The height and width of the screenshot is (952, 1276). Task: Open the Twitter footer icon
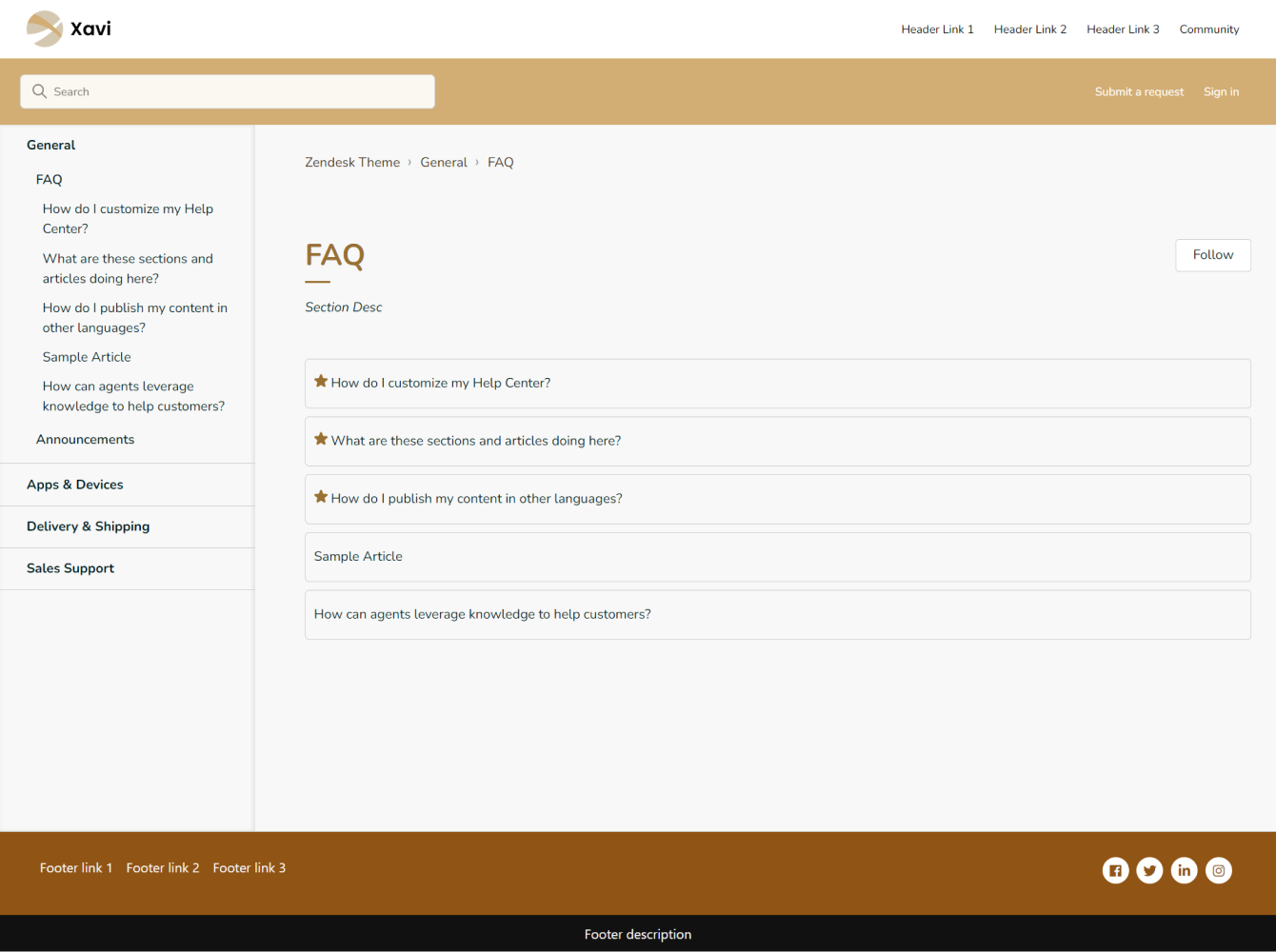pyautogui.click(x=1149, y=870)
